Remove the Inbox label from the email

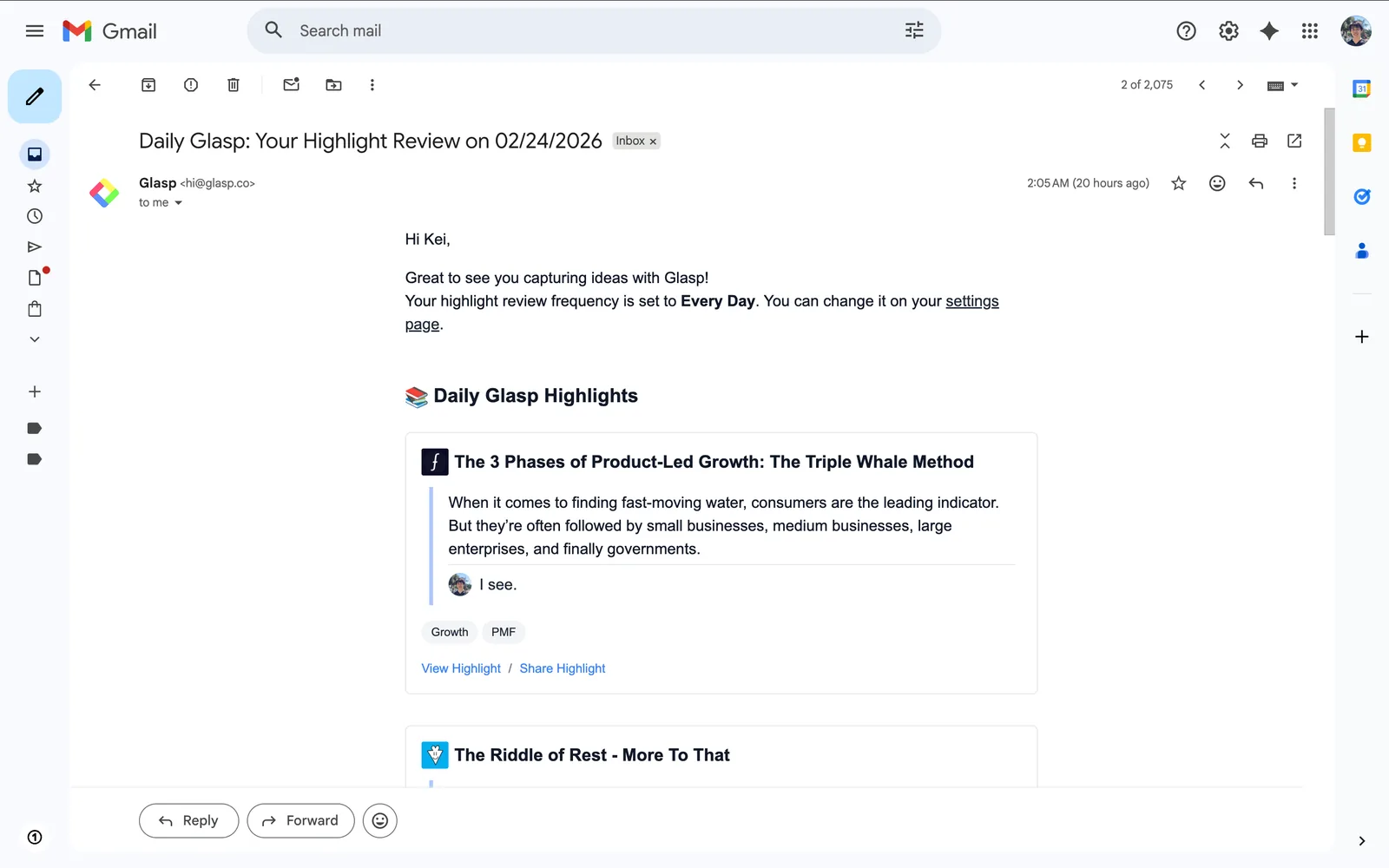653,141
